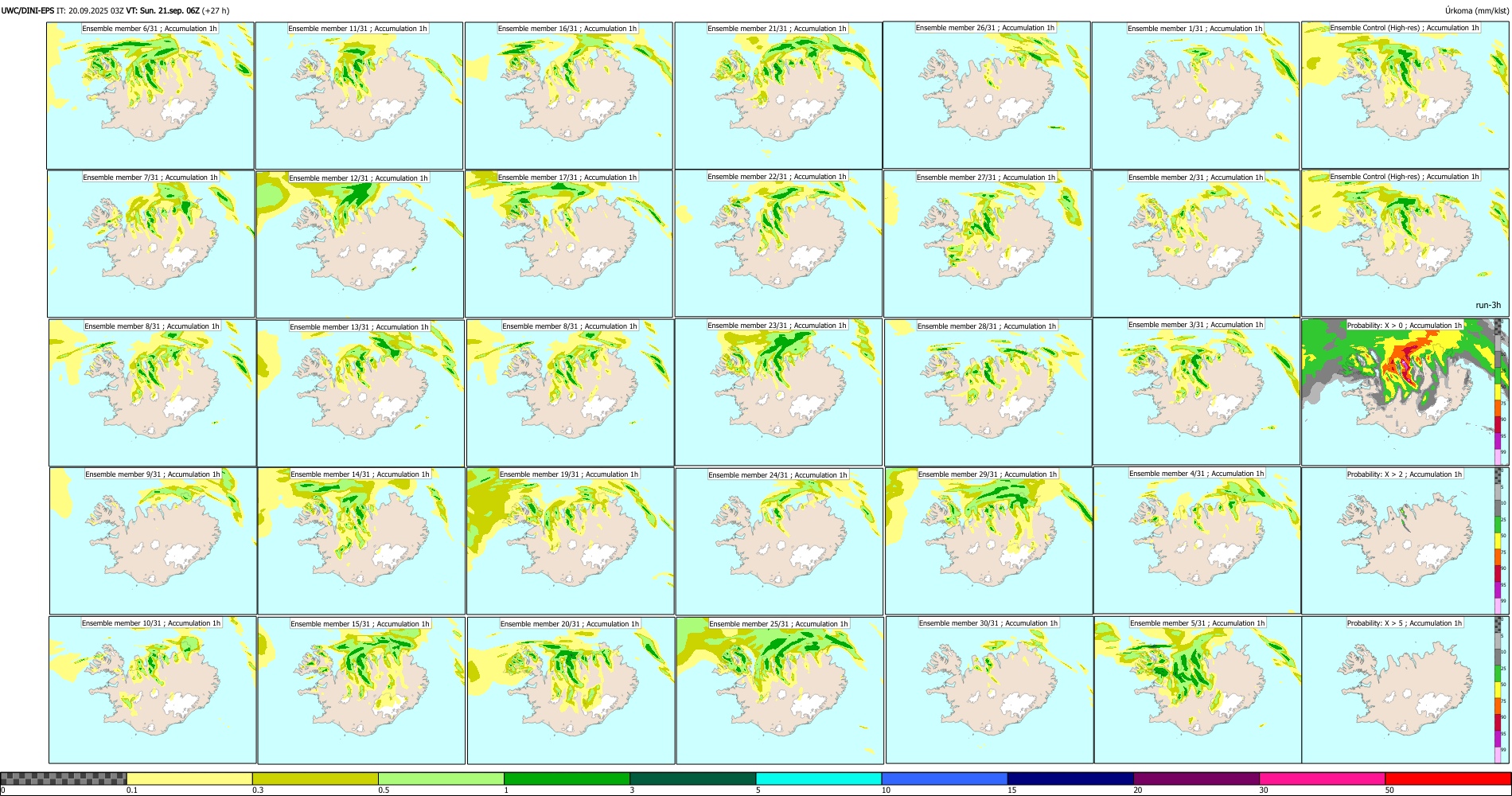Open the Ensemble member 3/31 map
This screenshot has height=796, width=1512.
[1197, 391]
